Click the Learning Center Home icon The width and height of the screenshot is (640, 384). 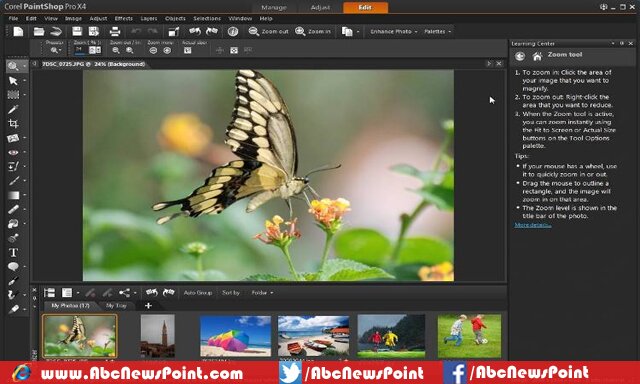[x=537, y=56]
